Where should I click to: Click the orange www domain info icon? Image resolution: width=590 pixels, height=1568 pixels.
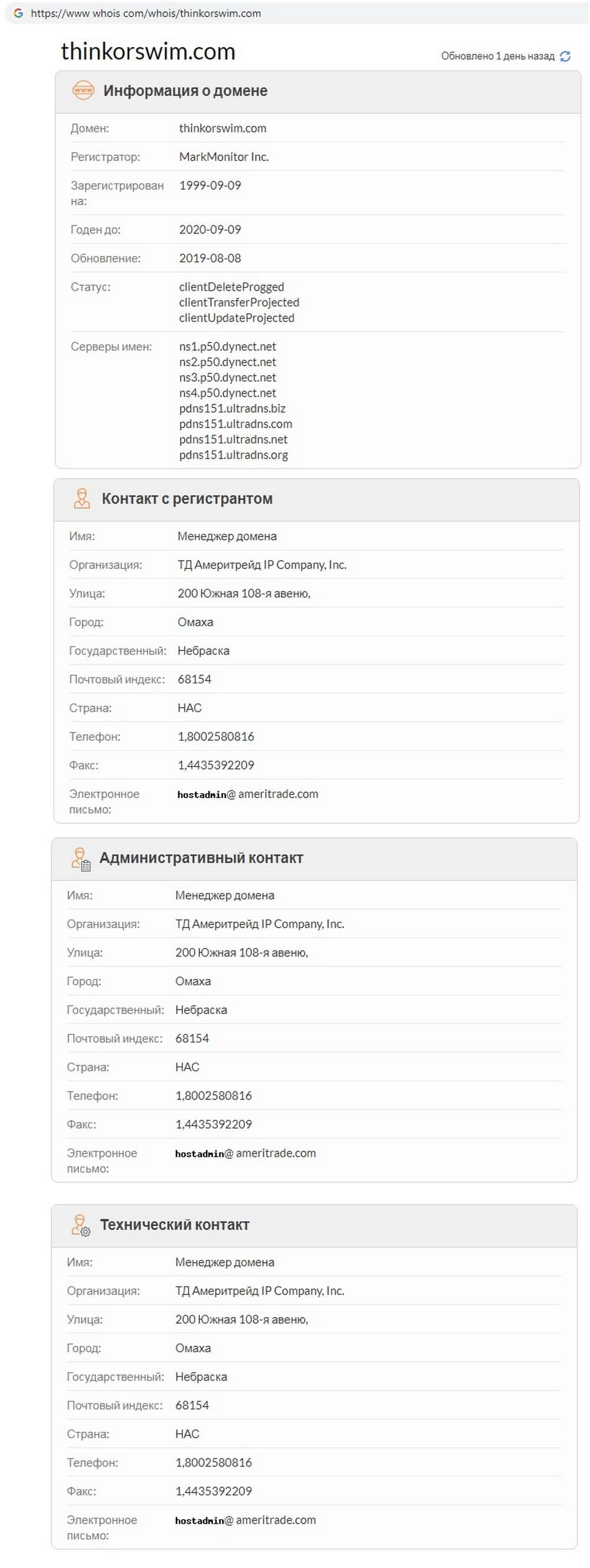tap(83, 90)
